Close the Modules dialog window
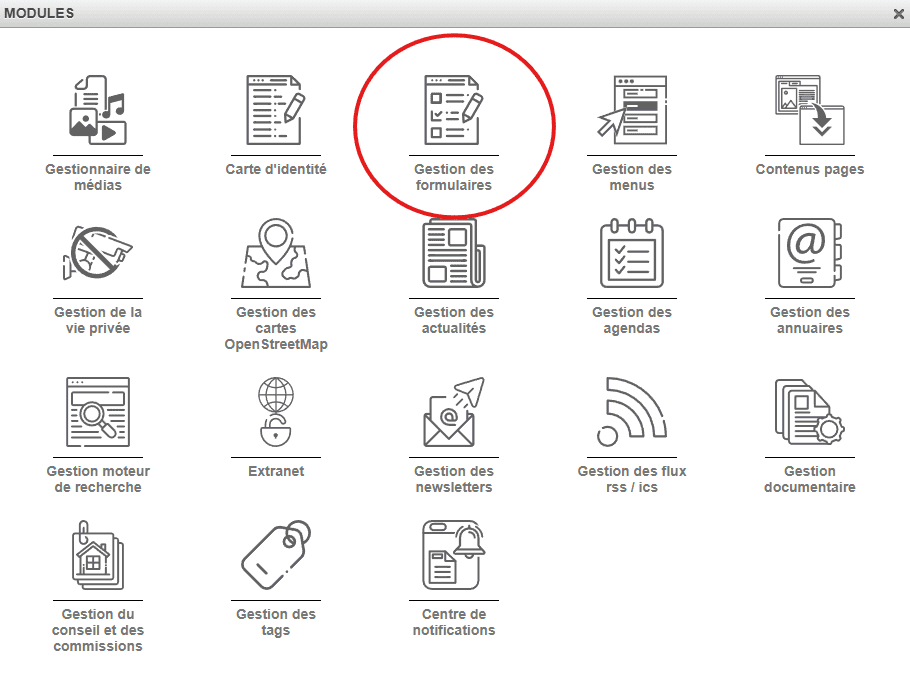This screenshot has height=699, width=910. 898,14
